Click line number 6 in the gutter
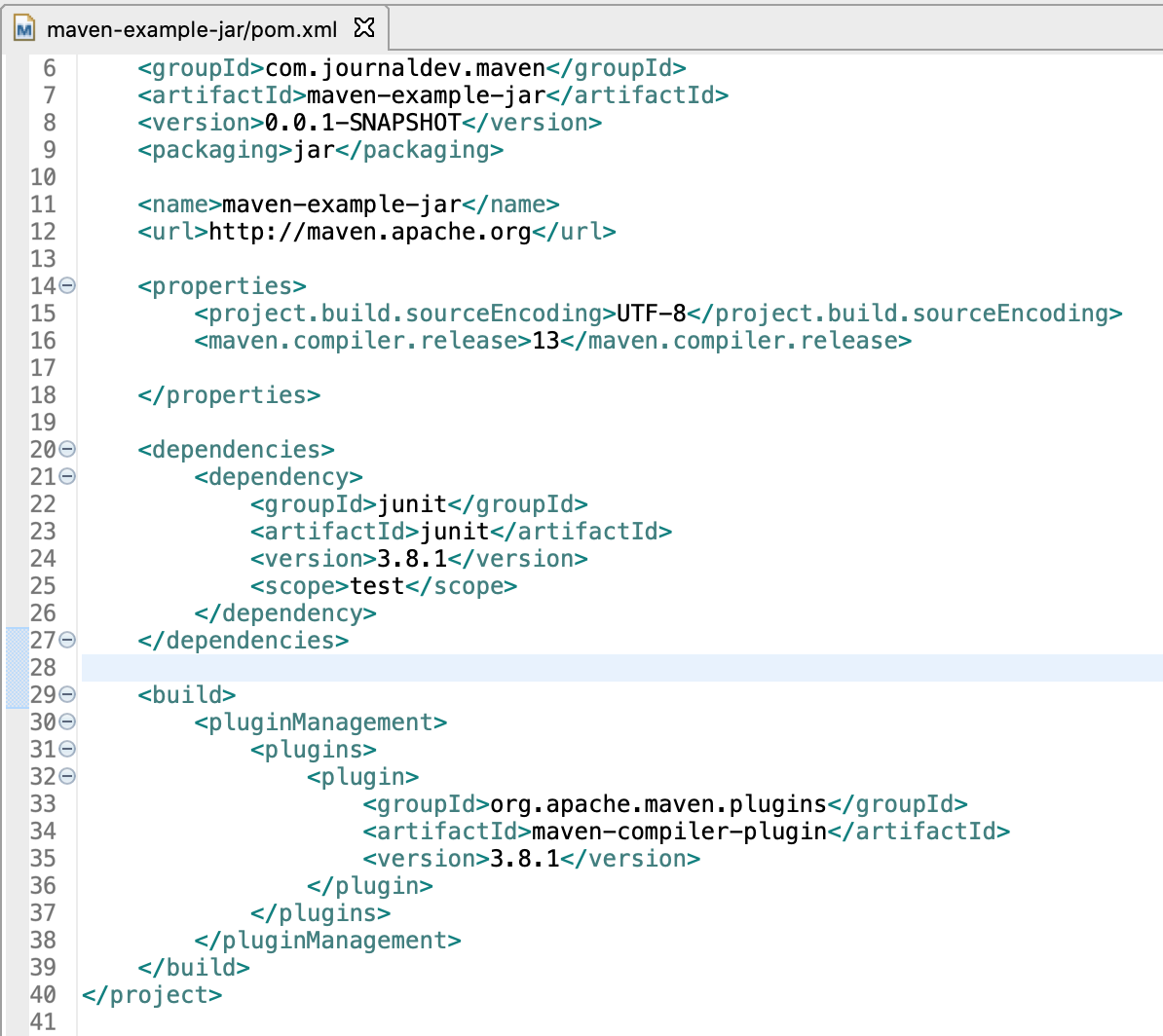This screenshot has width=1163, height=1036. 50,68
